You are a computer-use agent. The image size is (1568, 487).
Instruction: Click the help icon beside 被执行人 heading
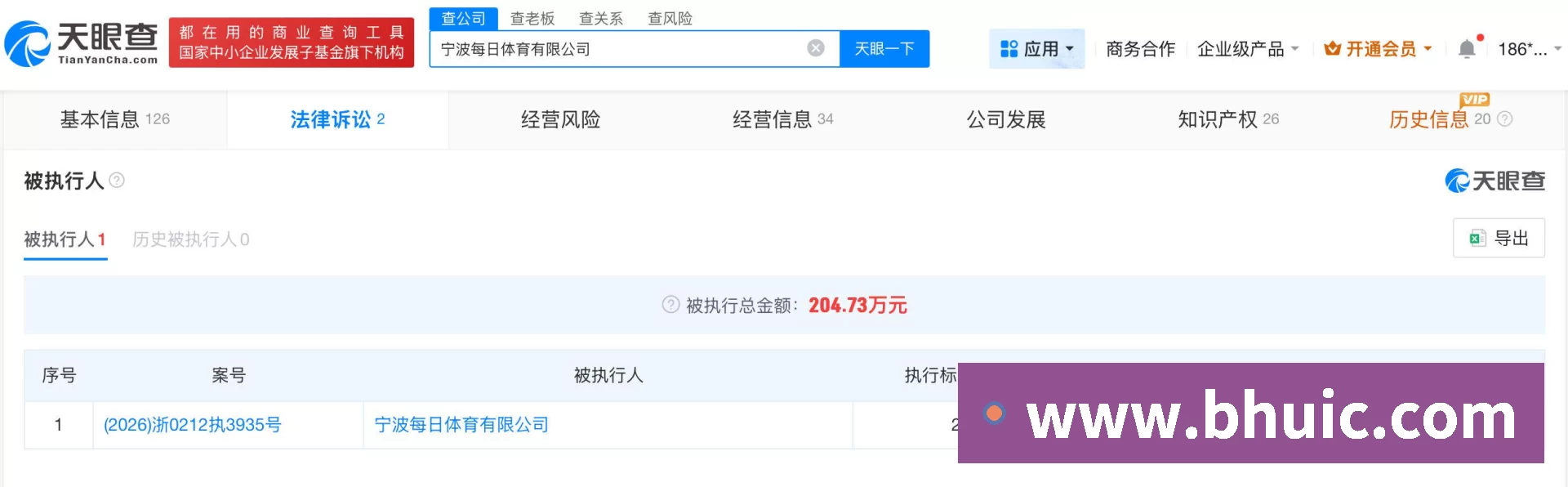click(x=117, y=180)
